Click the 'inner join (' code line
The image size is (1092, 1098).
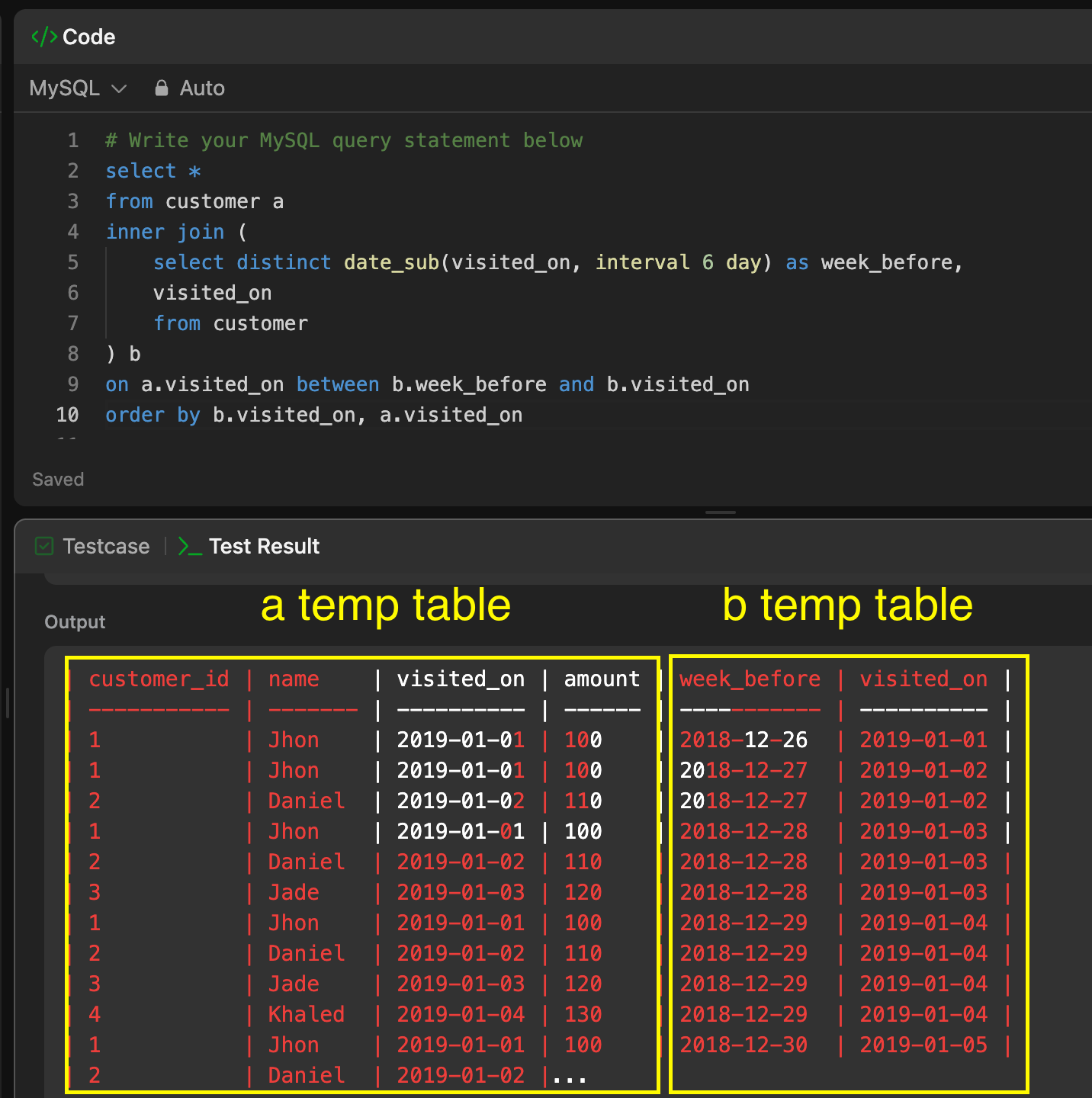(176, 232)
